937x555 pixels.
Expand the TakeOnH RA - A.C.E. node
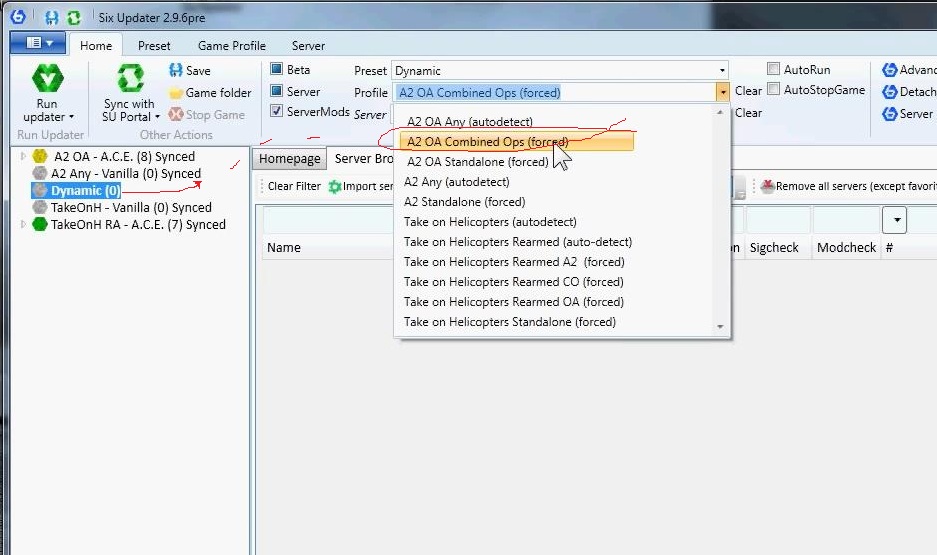tap(23, 224)
